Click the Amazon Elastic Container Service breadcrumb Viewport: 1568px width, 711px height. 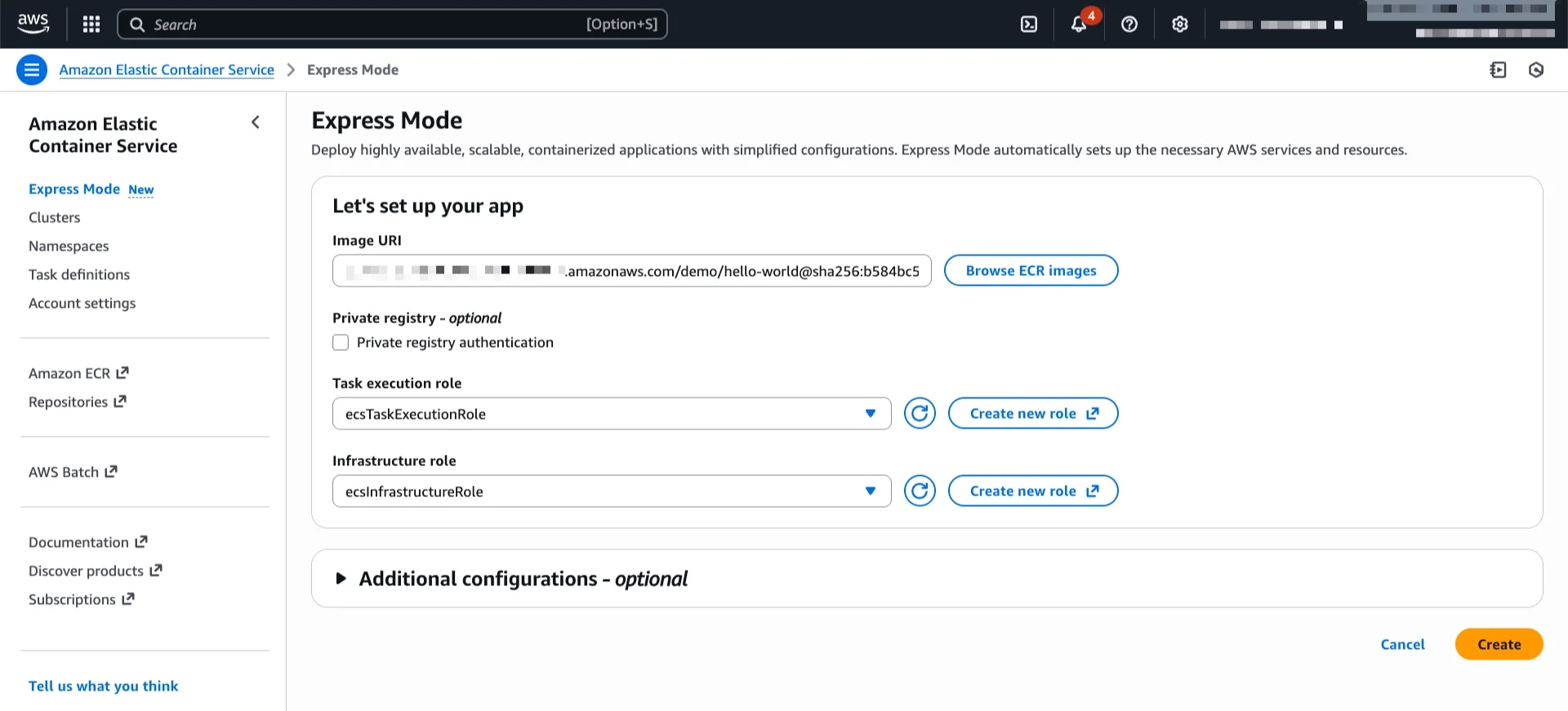167,70
